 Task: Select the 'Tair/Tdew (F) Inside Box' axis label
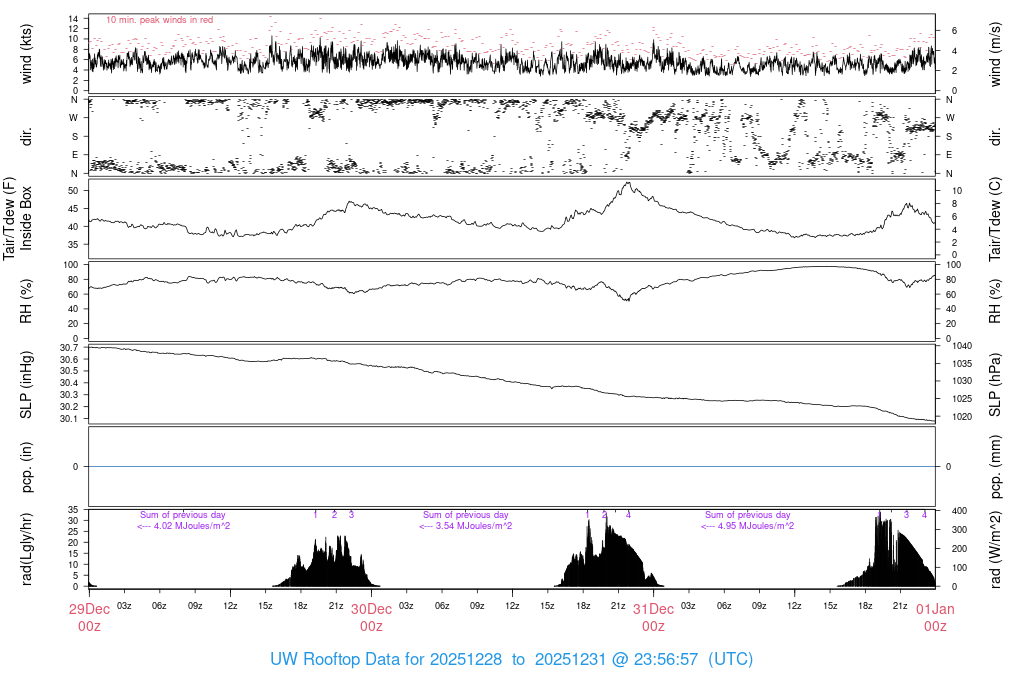pos(18,219)
